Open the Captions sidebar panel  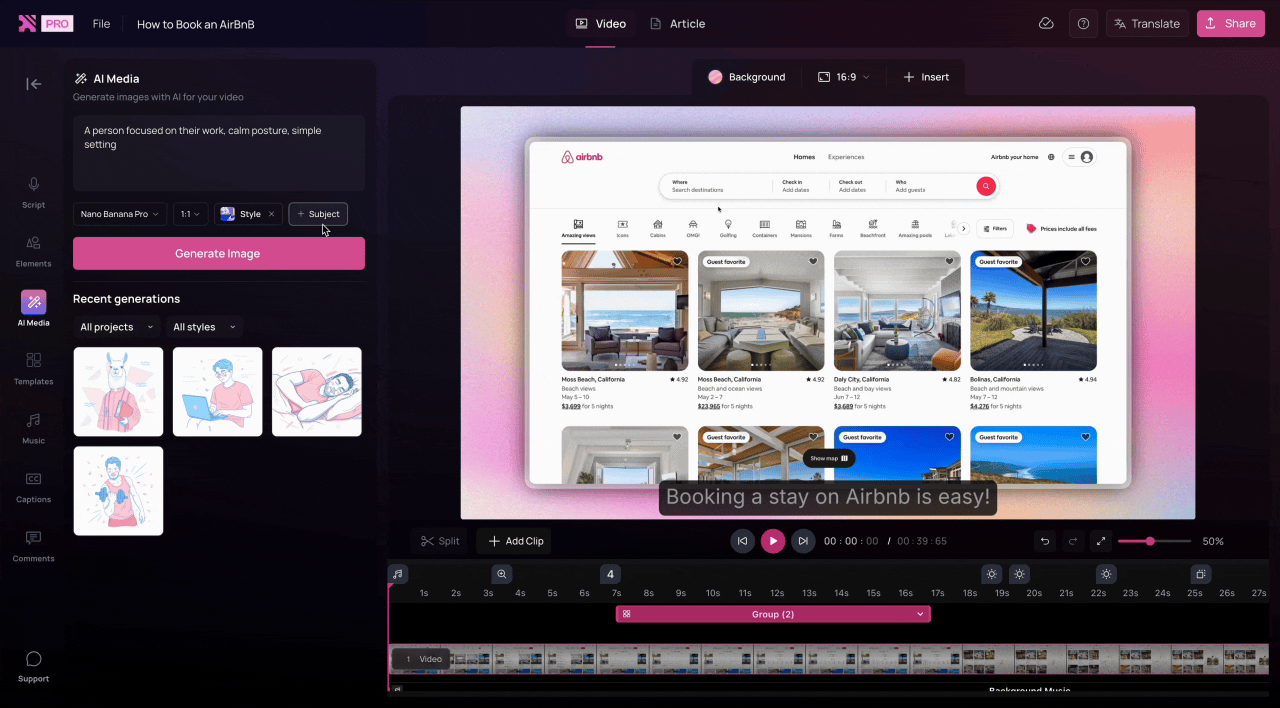tap(33, 487)
